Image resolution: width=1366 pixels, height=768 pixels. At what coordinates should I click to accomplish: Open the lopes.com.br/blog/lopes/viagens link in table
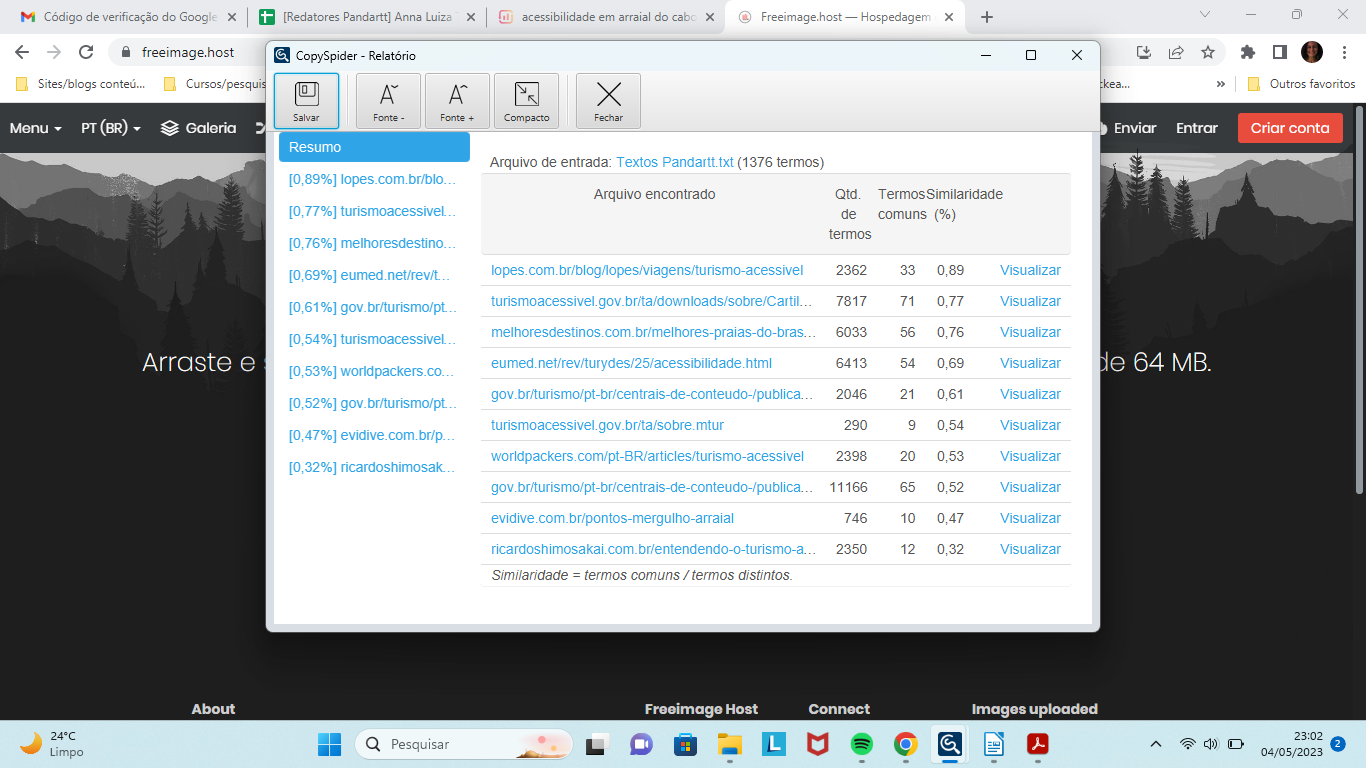click(647, 270)
